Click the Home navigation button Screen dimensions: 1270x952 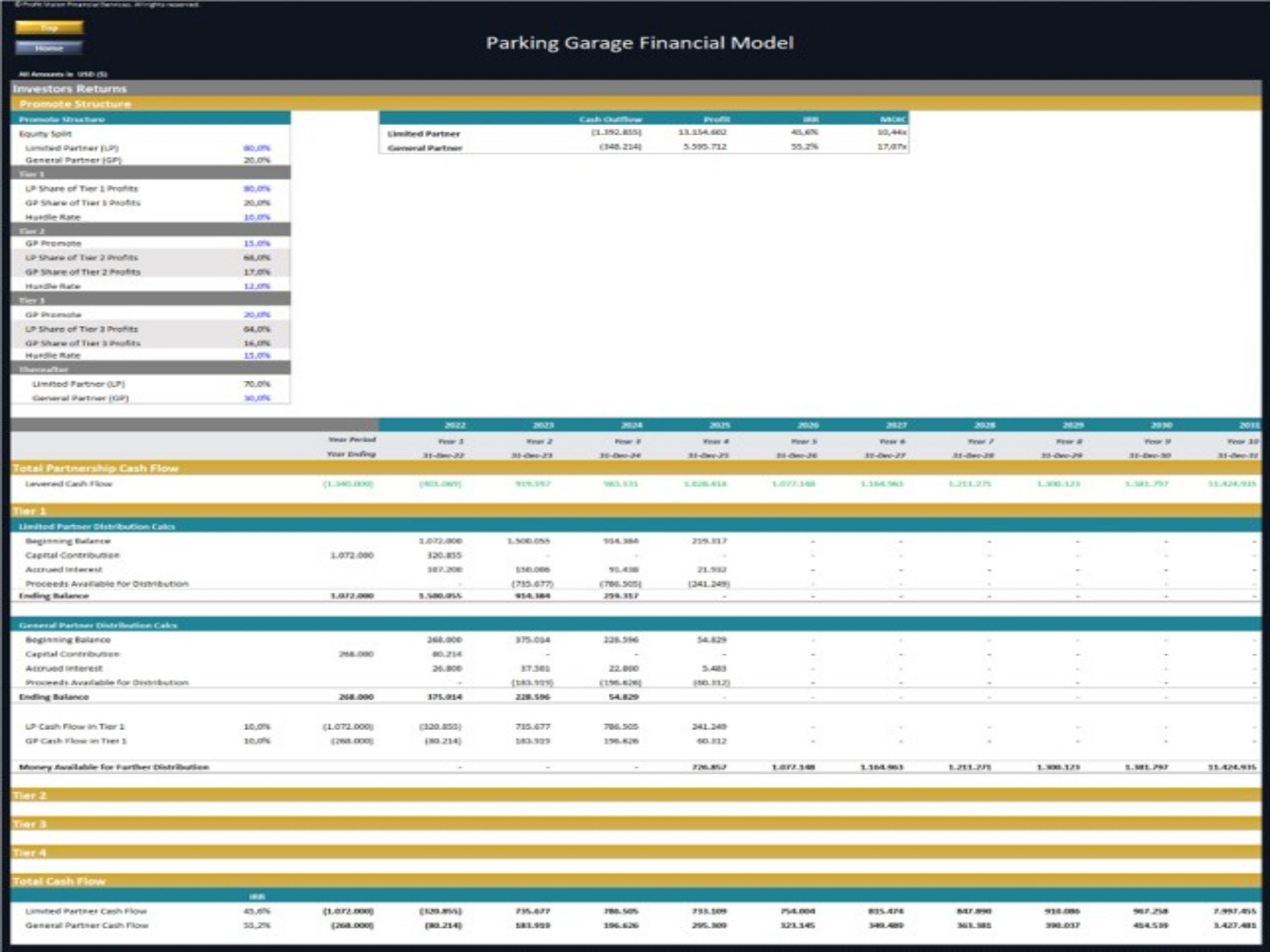[51, 47]
